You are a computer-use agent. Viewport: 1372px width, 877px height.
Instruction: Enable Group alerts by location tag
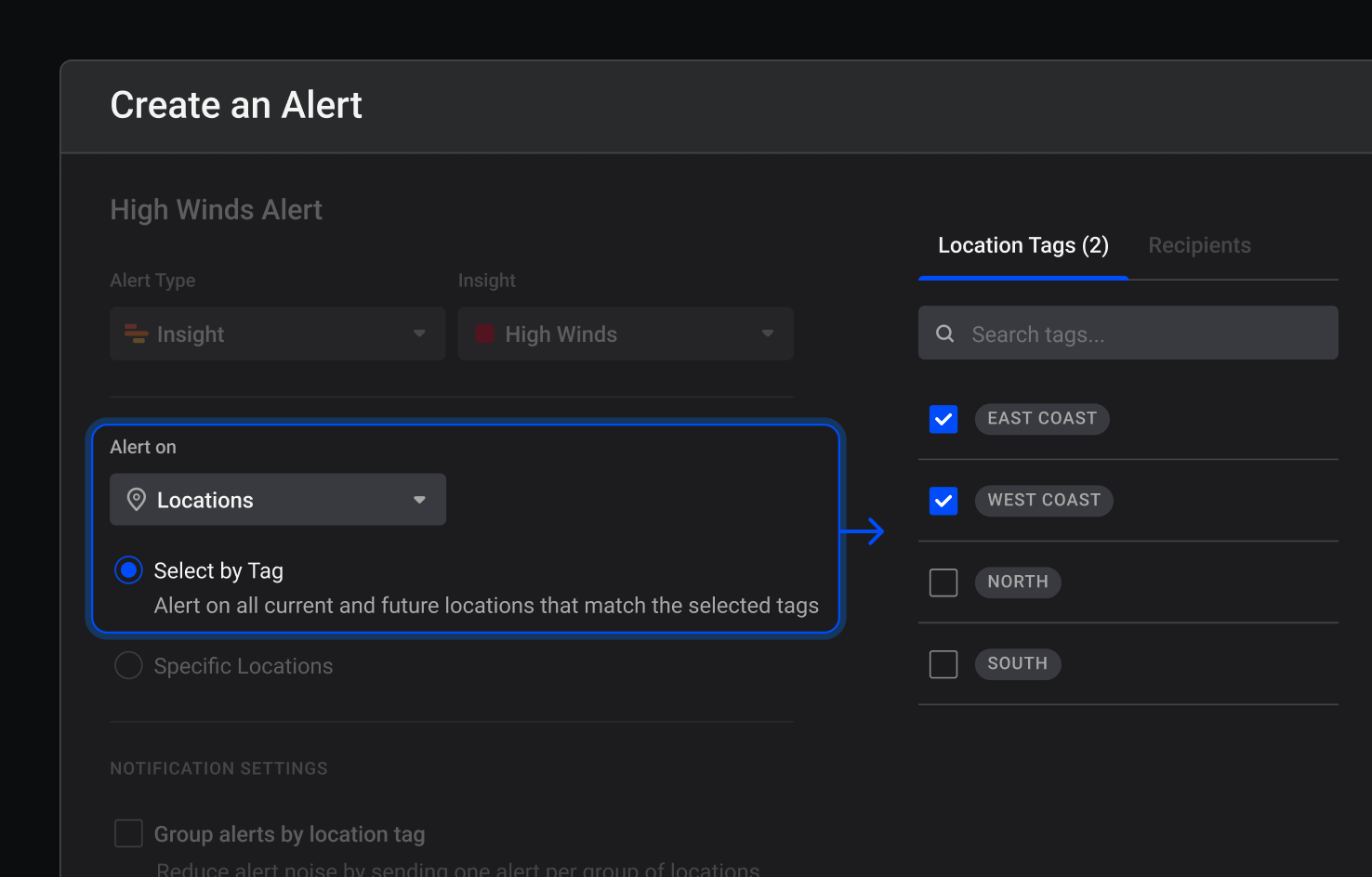[128, 833]
